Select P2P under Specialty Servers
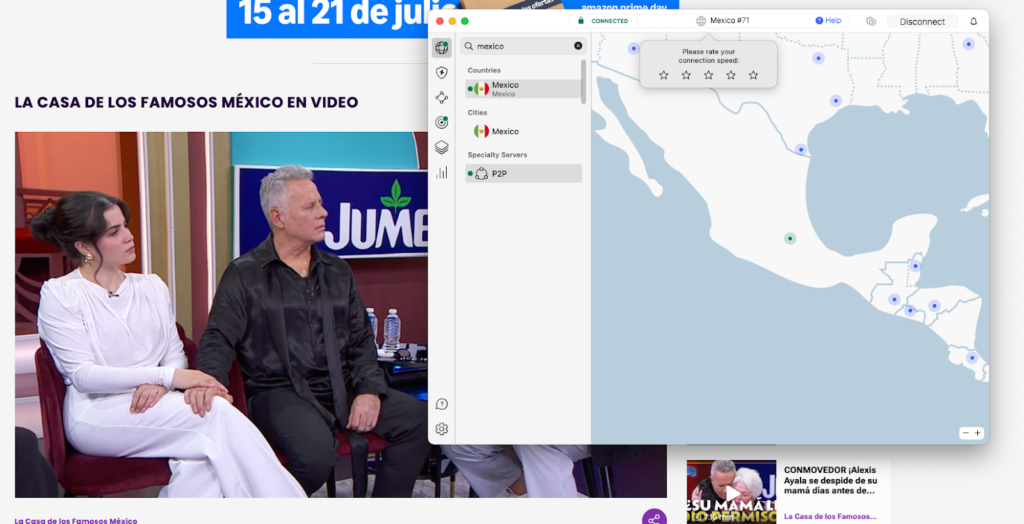 [523, 173]
